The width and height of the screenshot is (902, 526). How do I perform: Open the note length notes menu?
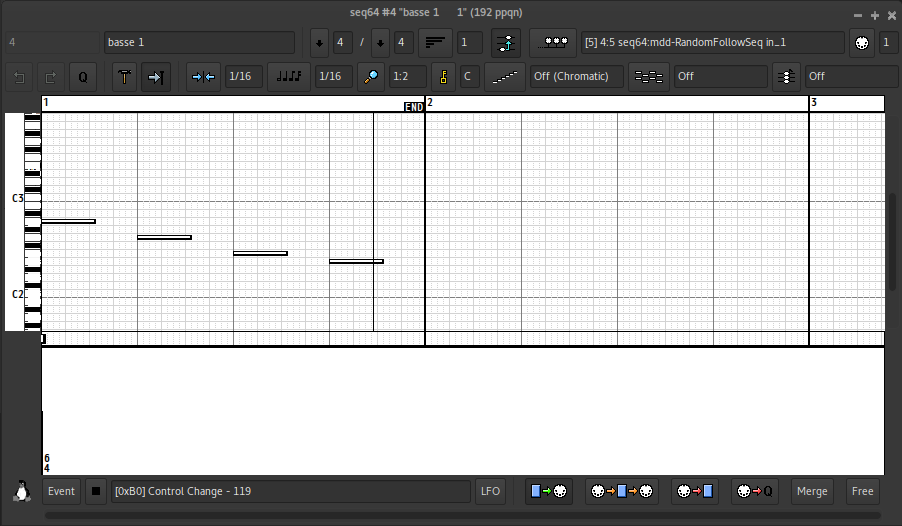click(x=289, y=77)
